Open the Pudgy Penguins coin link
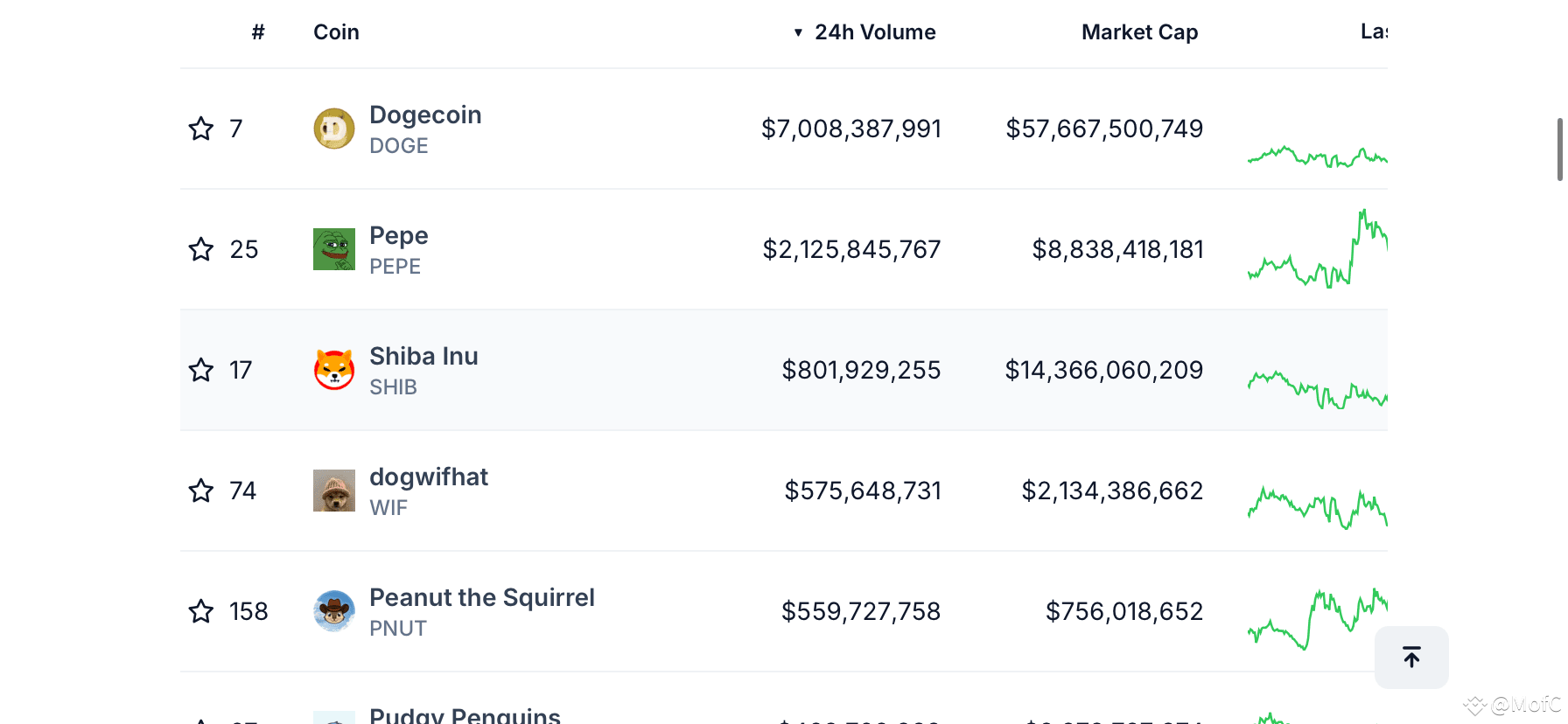This screenshot has width=1568, height=724. (465, 714)
